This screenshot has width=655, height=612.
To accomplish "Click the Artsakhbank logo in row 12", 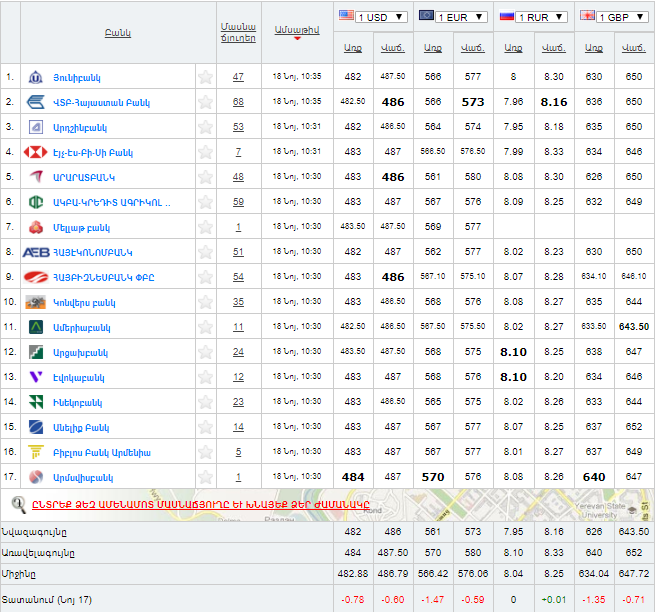I will pos(36,352).
